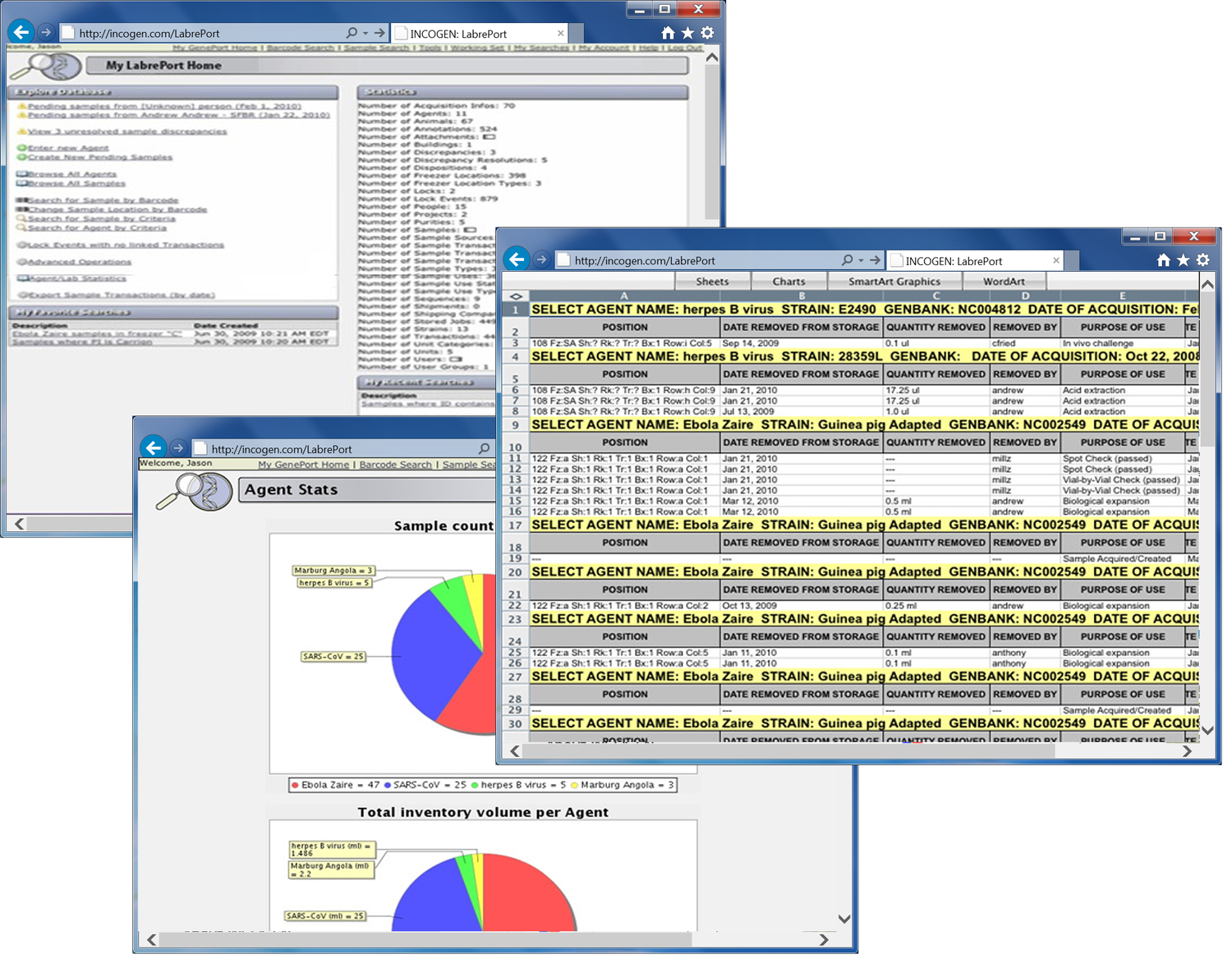
Task: Switch to the Charts tab
Action: [788, 281]
